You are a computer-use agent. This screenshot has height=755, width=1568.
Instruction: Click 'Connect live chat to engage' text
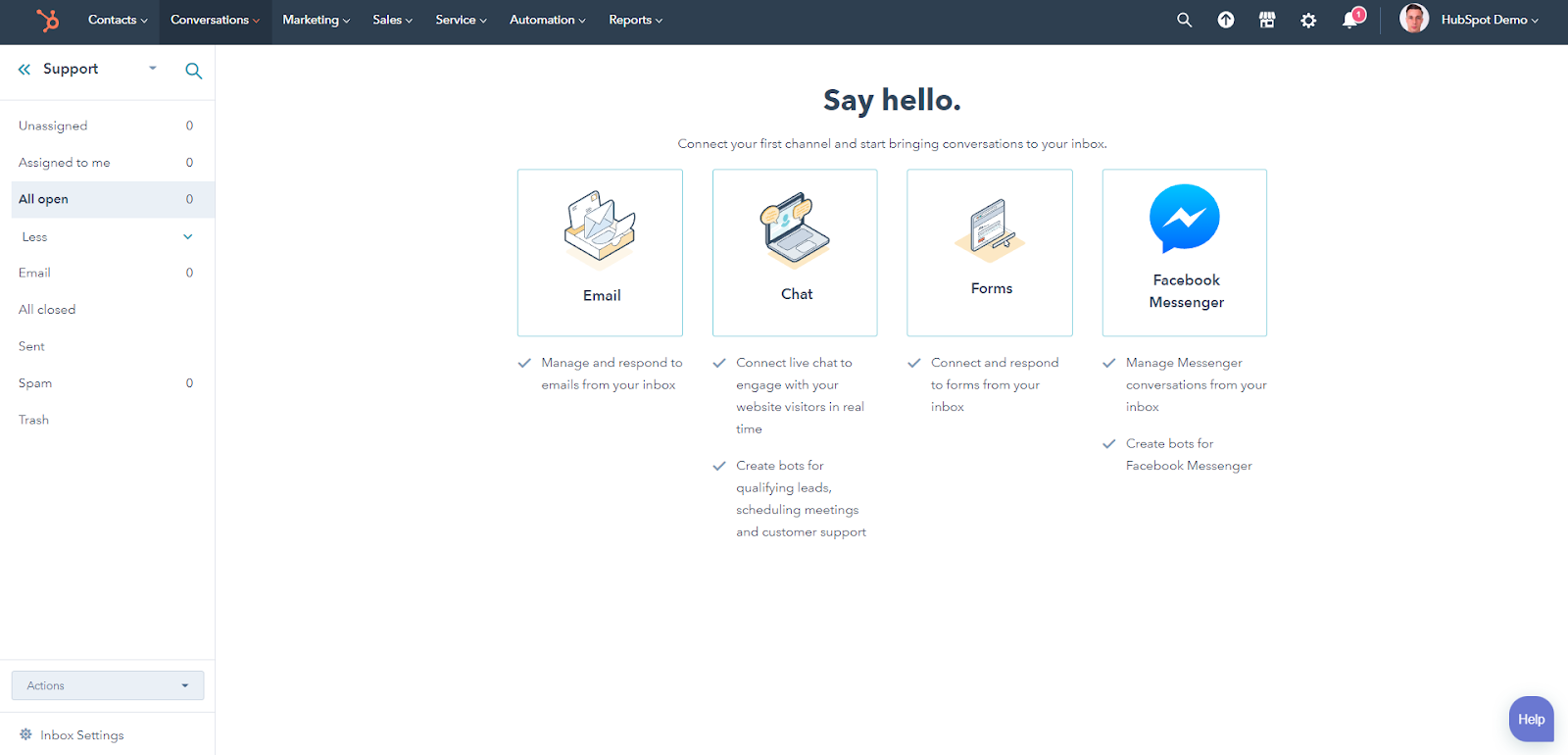pyautogui.click(x=800, y=396)
